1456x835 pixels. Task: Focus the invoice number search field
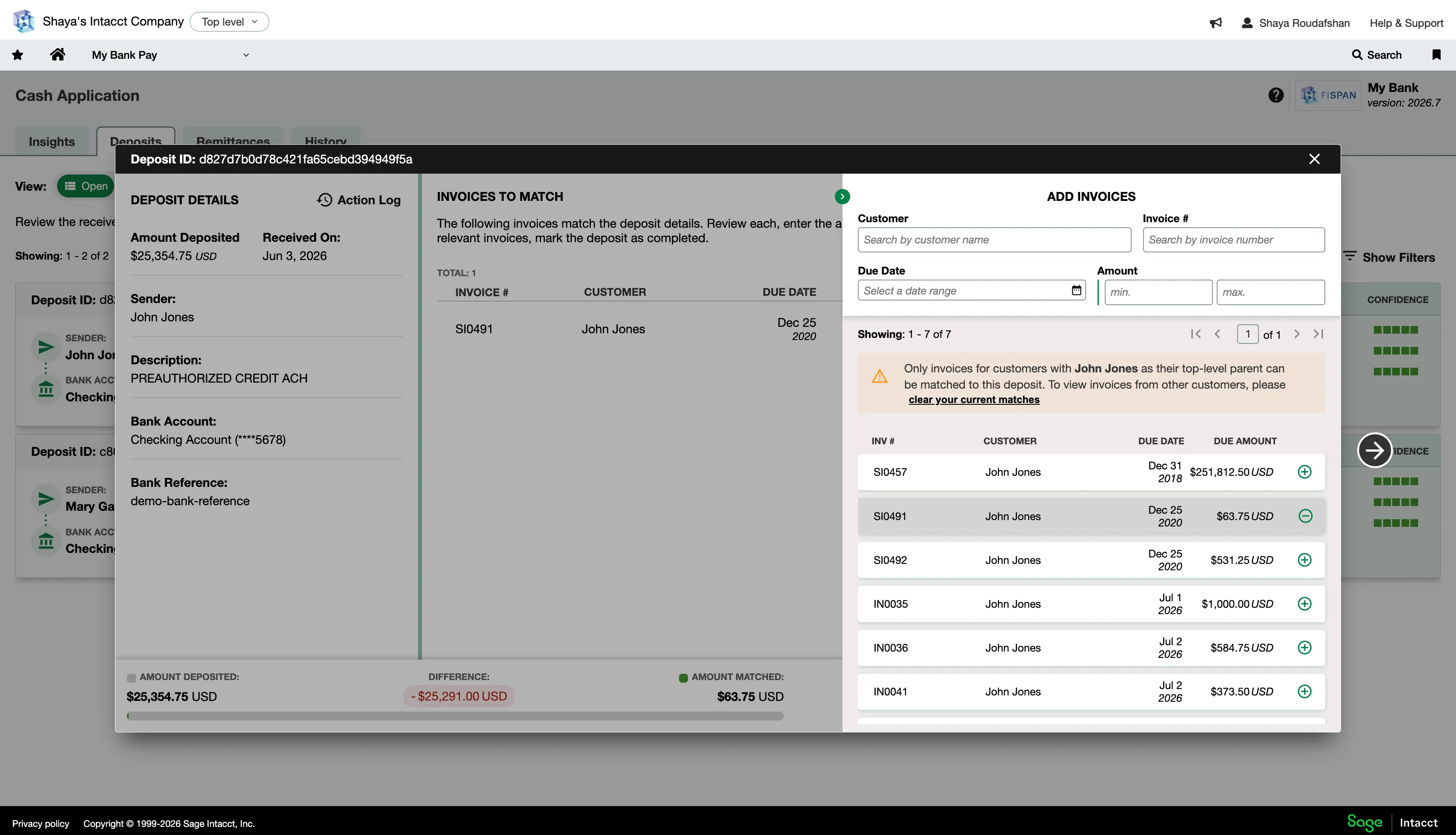[x=1233, y=240]
